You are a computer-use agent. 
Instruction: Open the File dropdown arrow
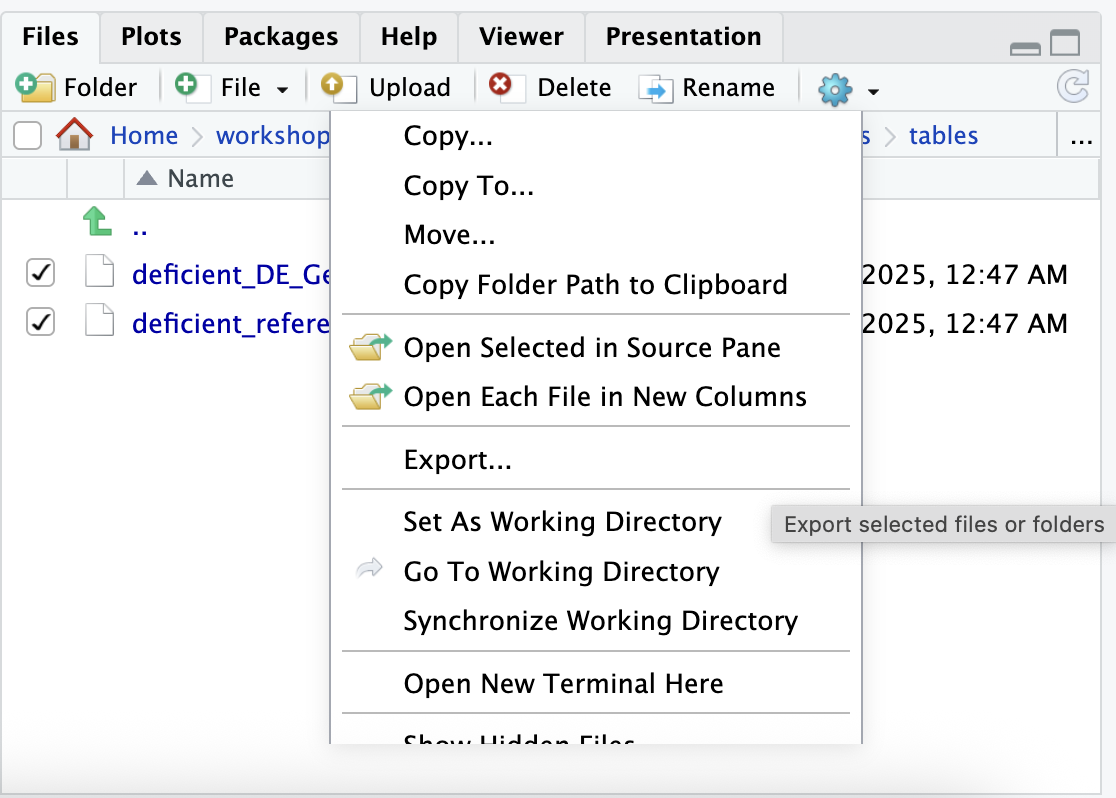coord(283,89)
